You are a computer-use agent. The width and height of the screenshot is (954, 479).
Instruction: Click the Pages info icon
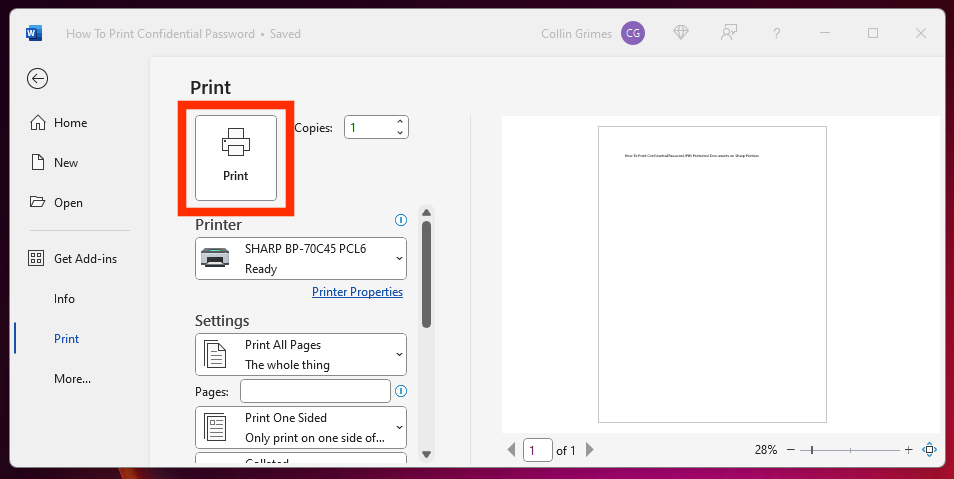401,391
